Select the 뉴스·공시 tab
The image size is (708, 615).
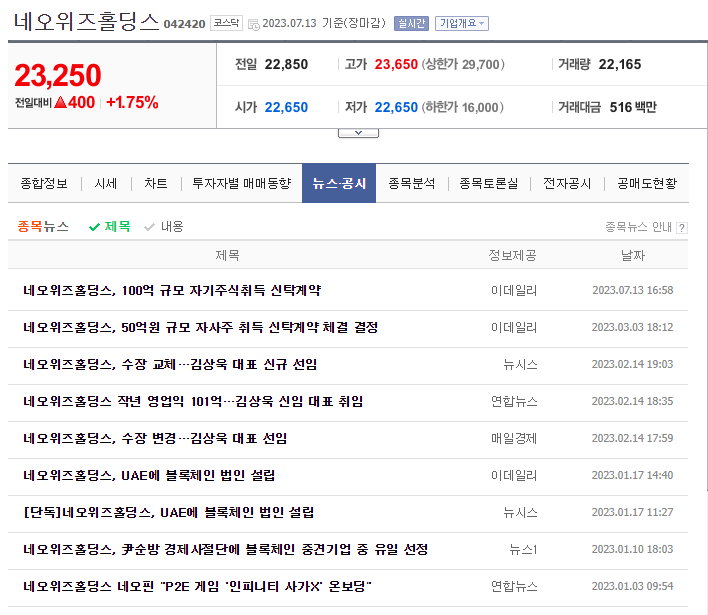pyautogui.click(x=339, y=183)
